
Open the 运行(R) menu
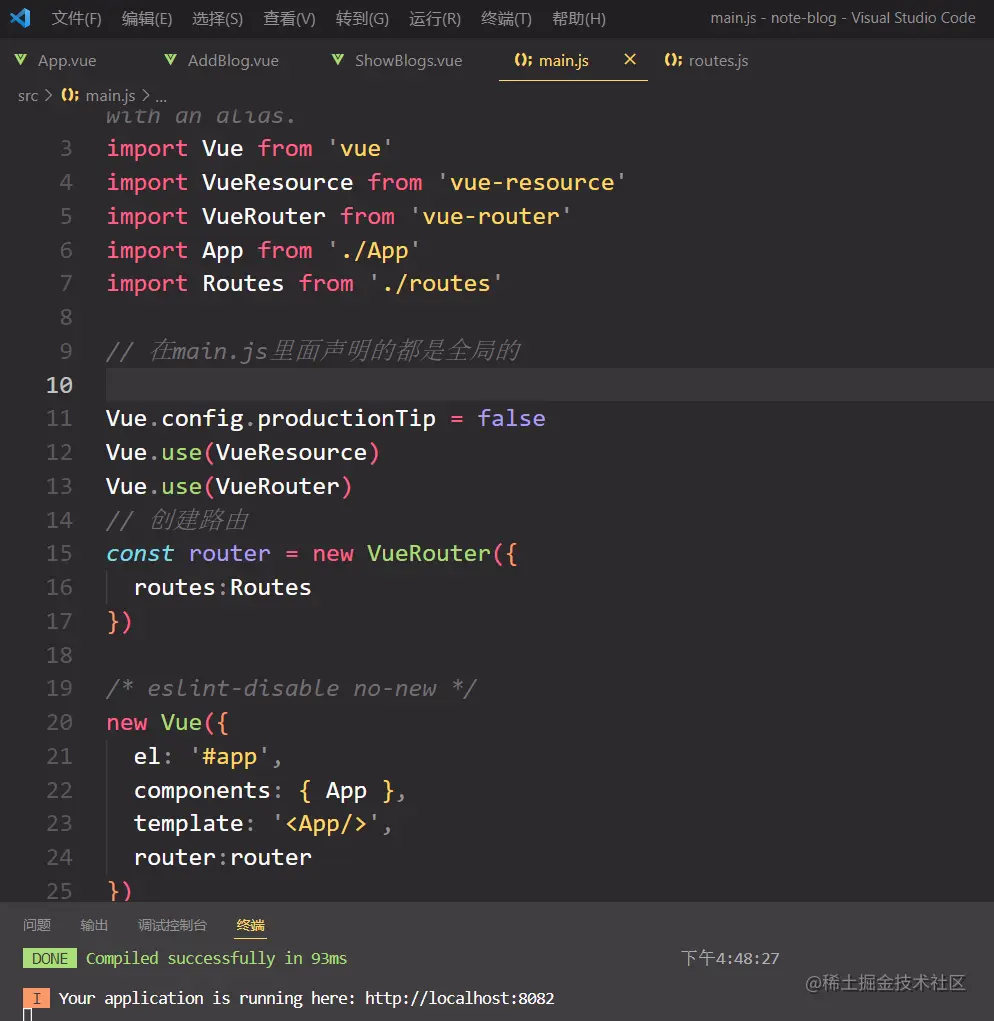point(434,18)
